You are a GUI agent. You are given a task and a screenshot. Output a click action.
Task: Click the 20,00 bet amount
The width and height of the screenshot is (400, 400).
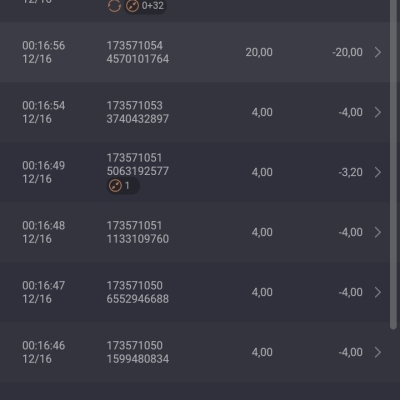click(259, 52)
